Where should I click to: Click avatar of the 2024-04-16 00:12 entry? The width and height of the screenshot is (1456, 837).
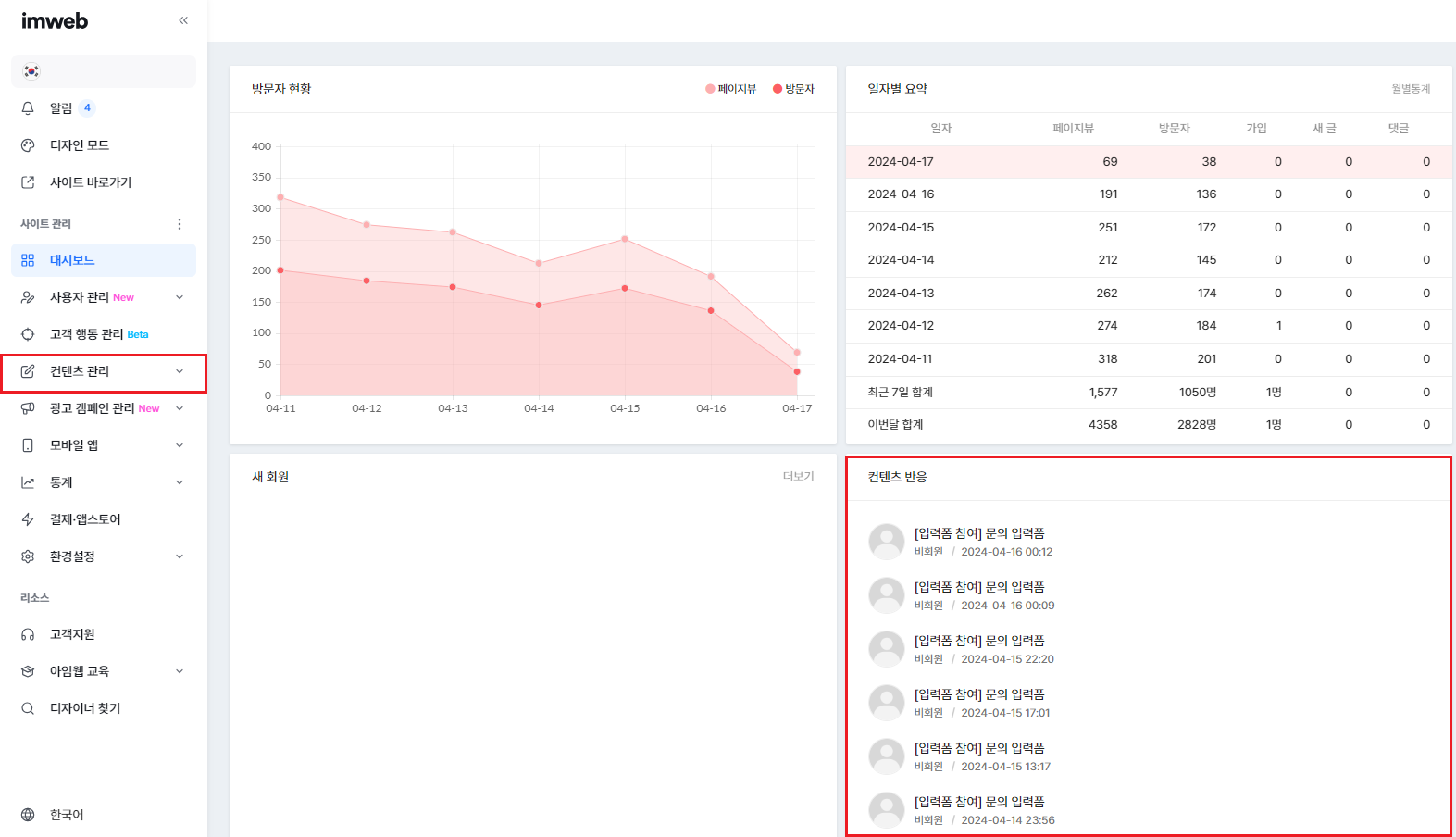(x=887, y=542)
